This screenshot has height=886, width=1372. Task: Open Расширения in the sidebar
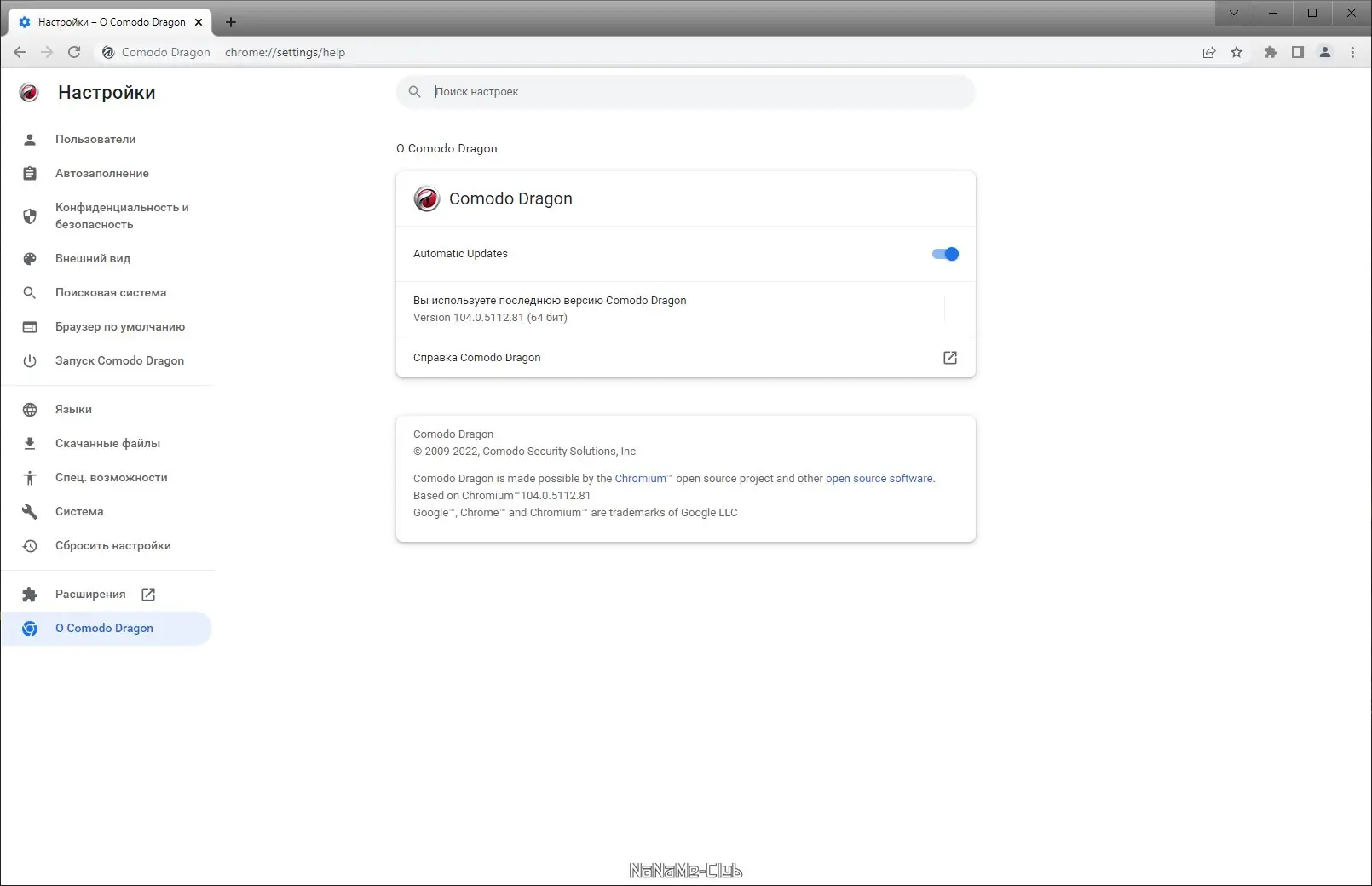pos(107,594)
